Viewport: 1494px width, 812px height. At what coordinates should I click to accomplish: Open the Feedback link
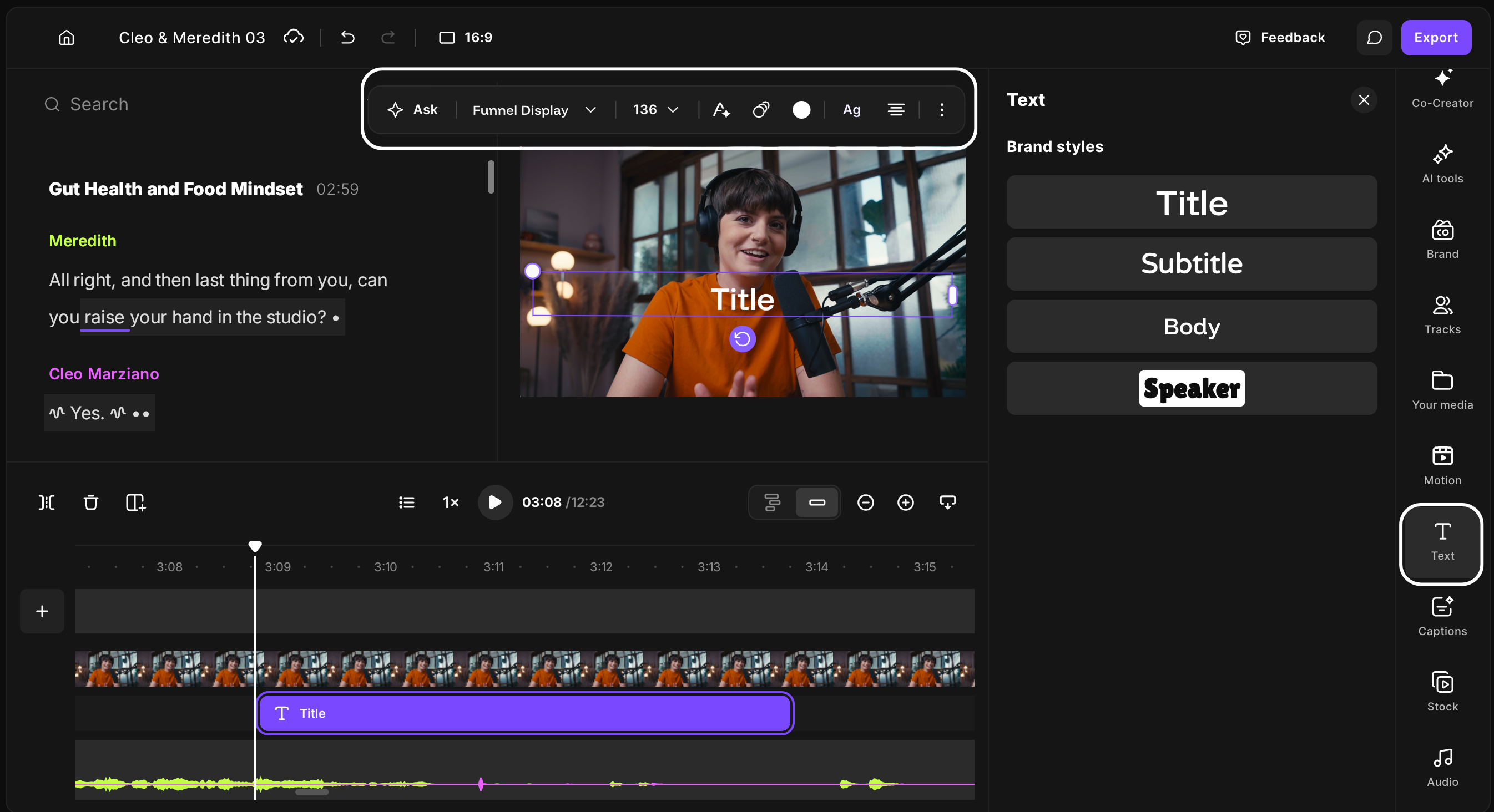click(x=1280, y=38)
